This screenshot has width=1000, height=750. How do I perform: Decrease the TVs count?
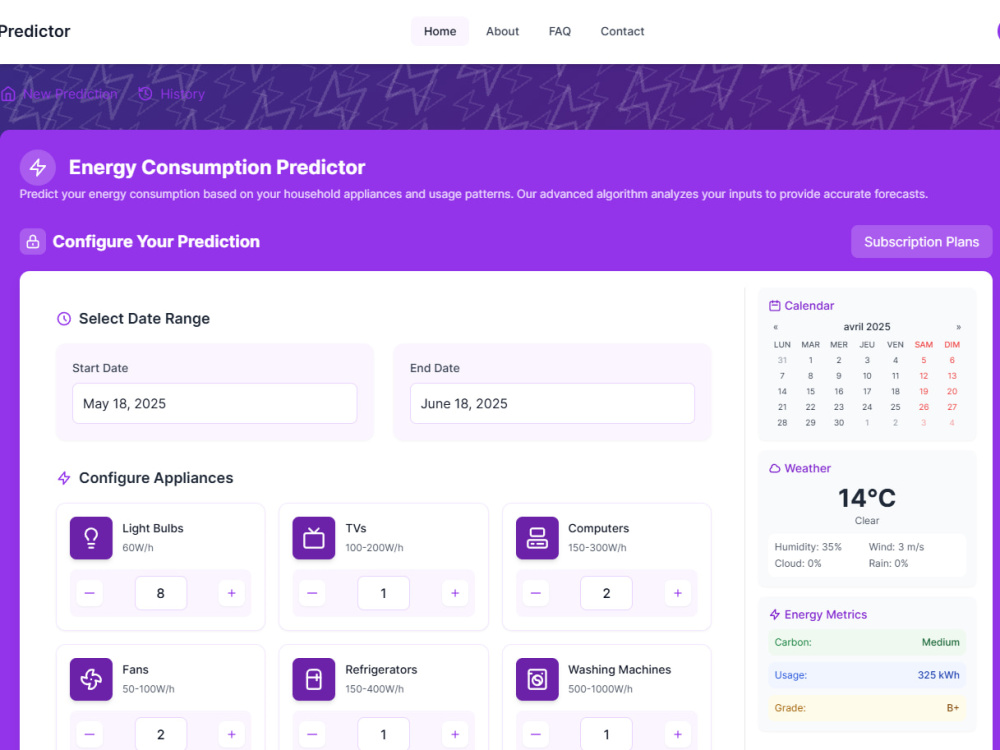click(x=312, y=593)
